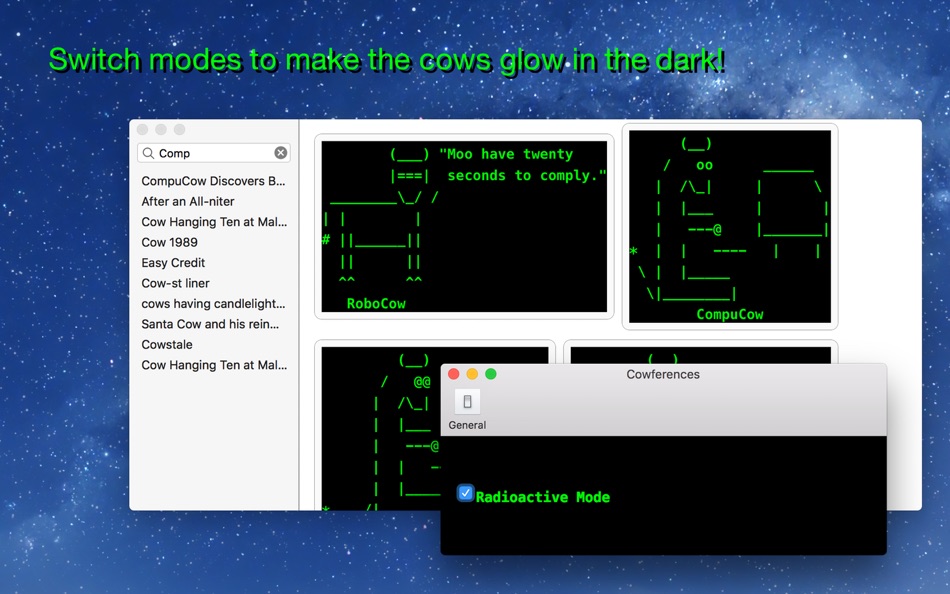The width and height of the screenshot is (950, 594).
Task: Select 'After an All-niter' list entry
Action: 188,201
